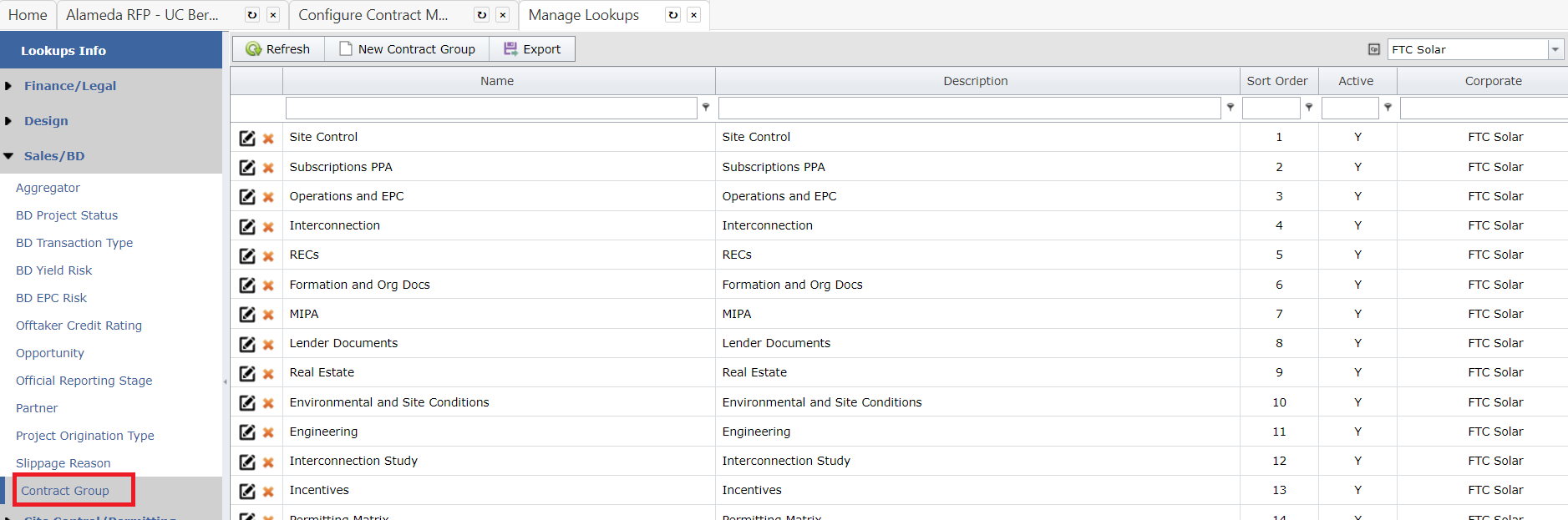Edit the Real Estate row
Image resolution: width=1568 pixels, height=520 pixels.
[247, 373]
